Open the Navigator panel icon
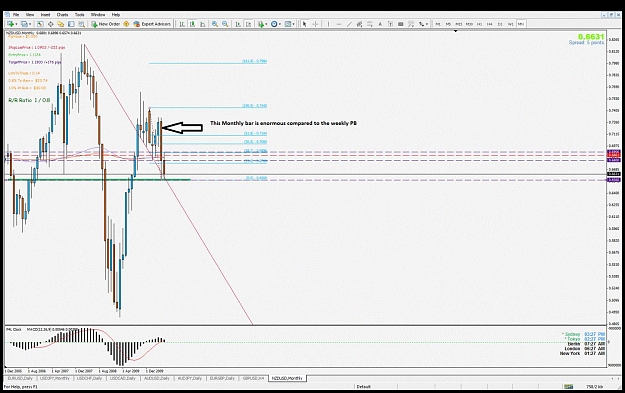This screenshot has height=393, width=625. (x=61, y=24)
